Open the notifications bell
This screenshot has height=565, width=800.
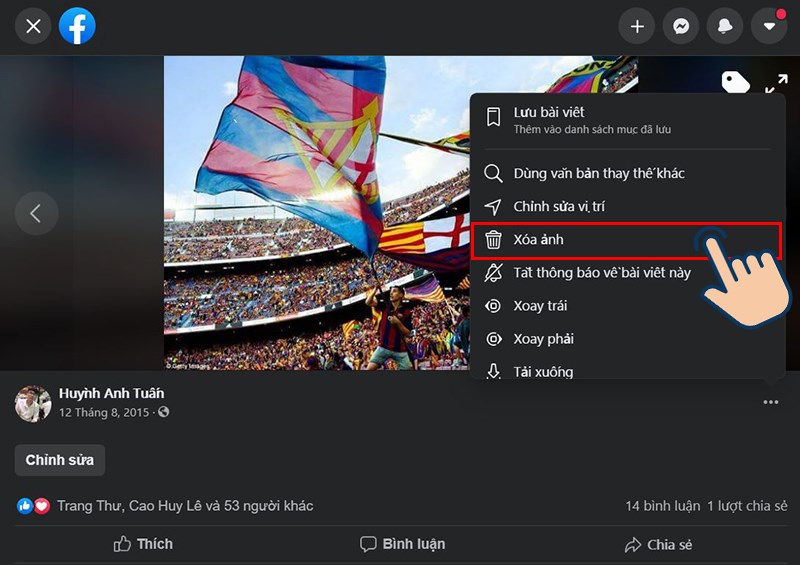coord(725,26)
